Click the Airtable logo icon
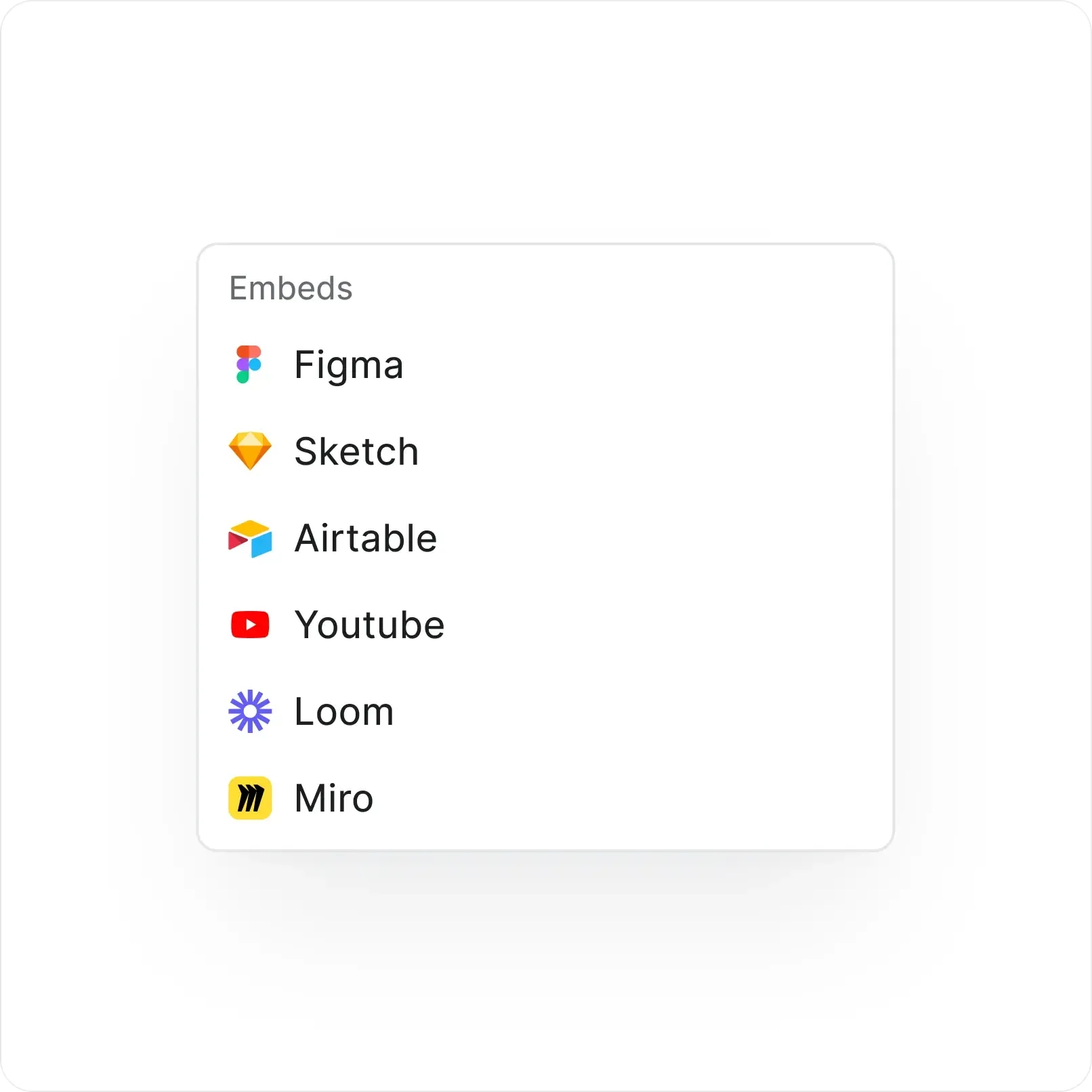The width and height of the screenshot is (1092, 1092). click(249, 538)
